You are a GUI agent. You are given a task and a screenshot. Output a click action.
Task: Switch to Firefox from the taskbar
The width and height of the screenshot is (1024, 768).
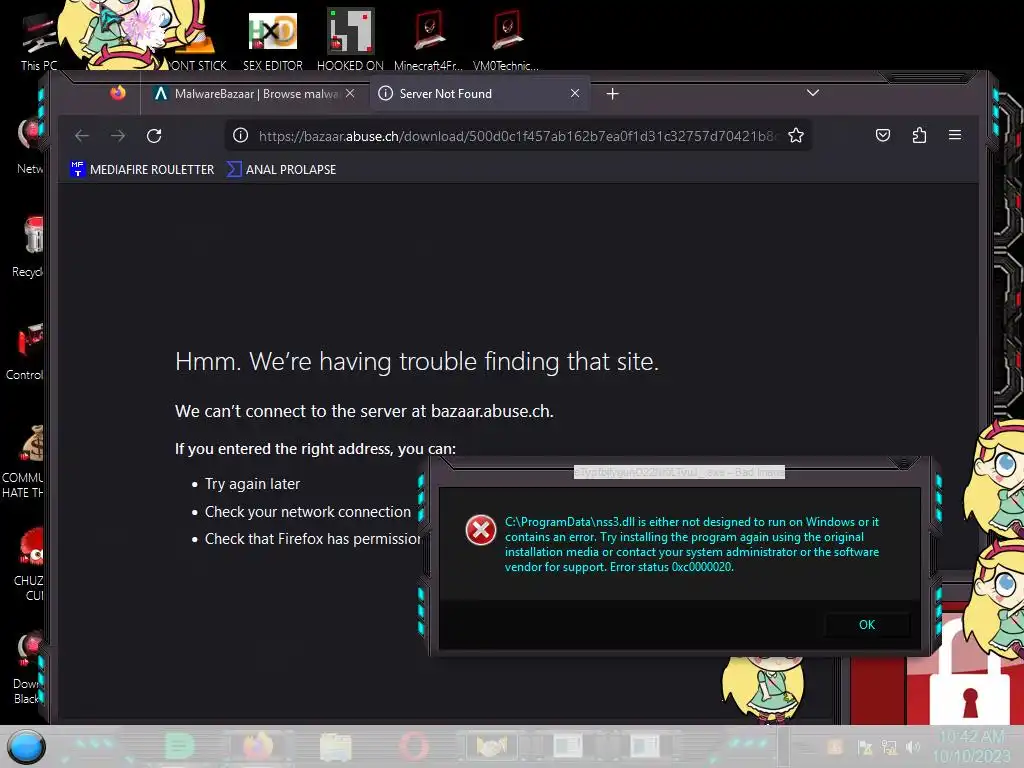[258, 746]
